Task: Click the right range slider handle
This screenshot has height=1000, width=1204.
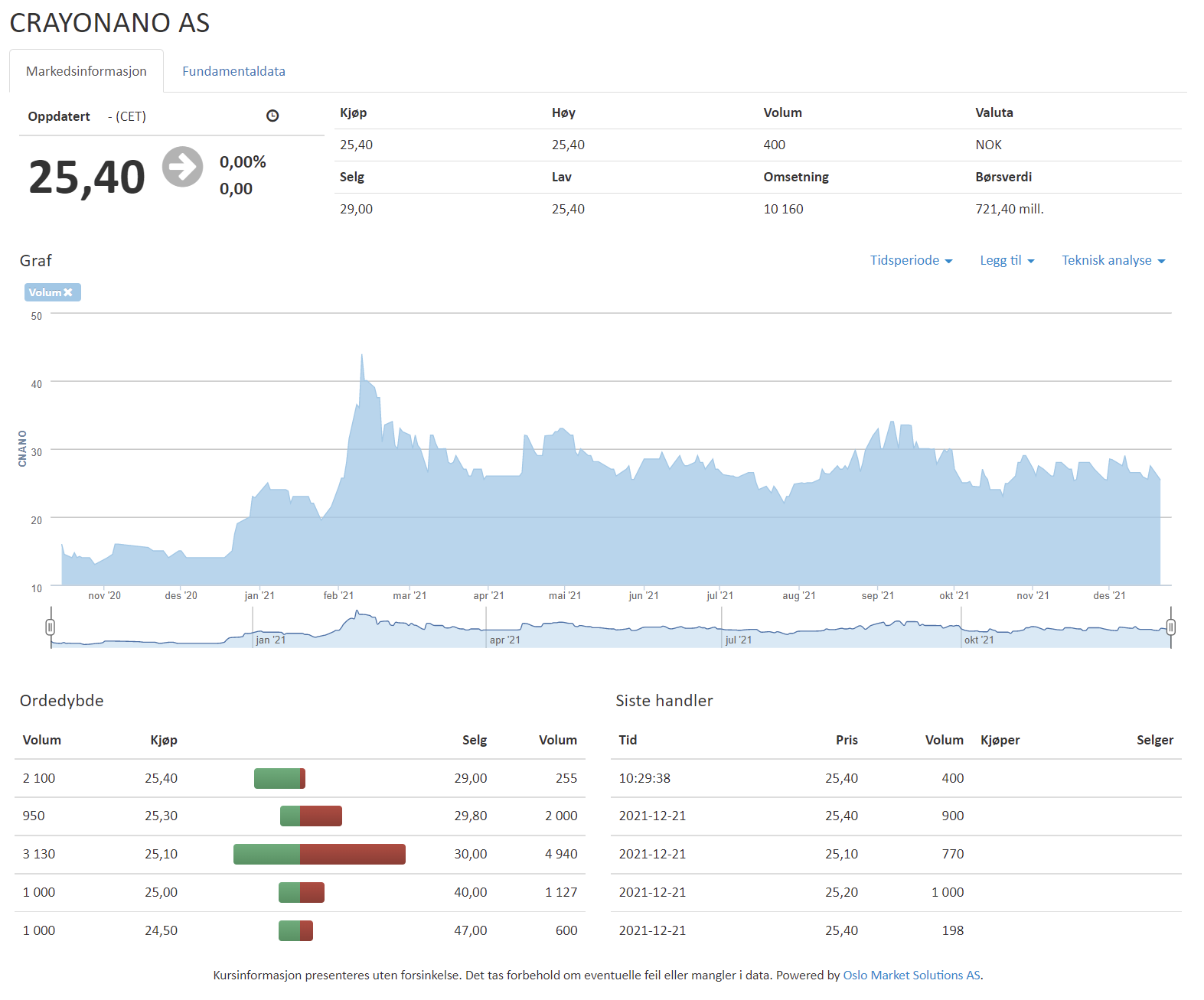Action: (1170, 627)
